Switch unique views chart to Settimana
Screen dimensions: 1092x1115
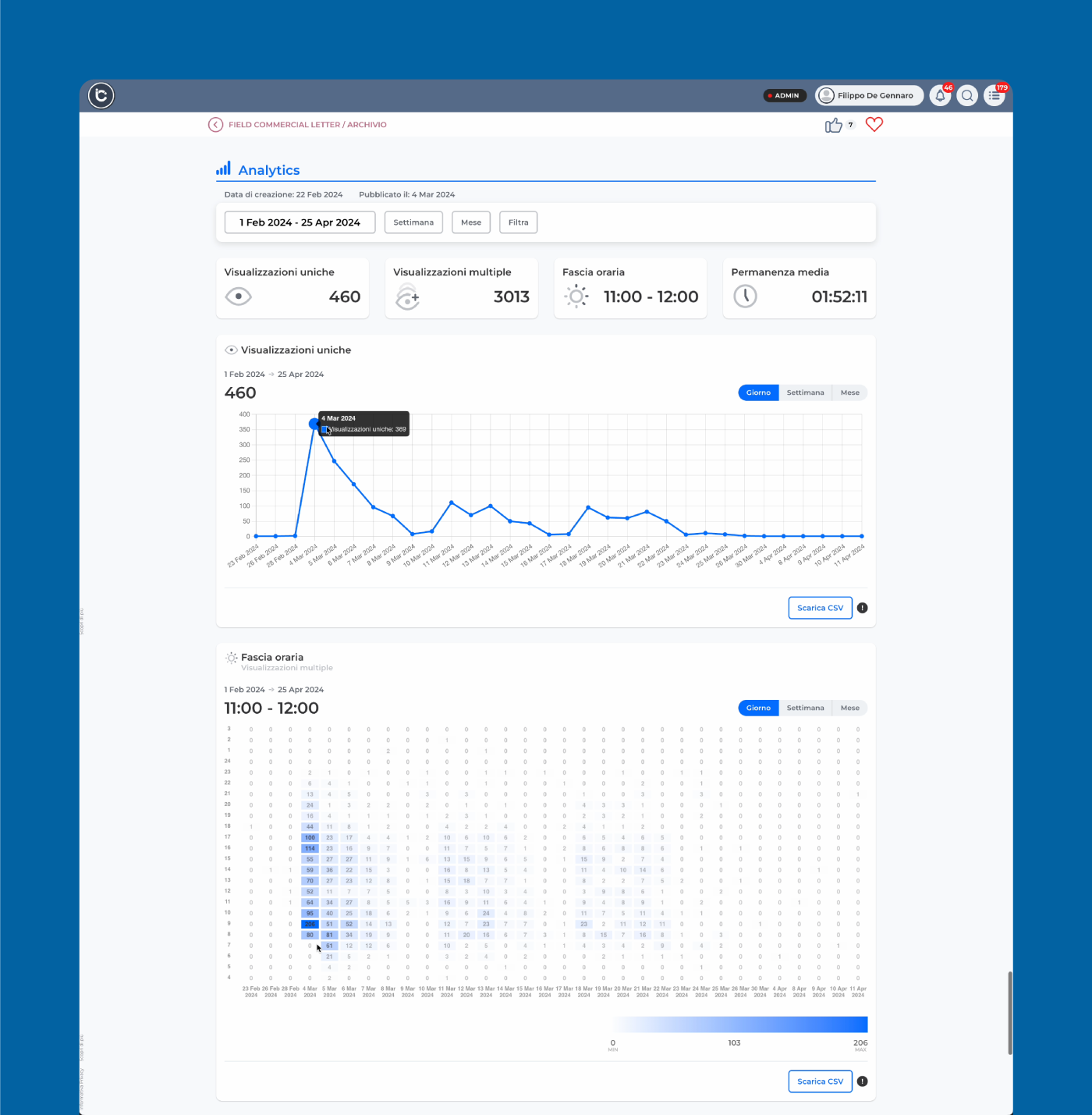click(x=805, y=392)
